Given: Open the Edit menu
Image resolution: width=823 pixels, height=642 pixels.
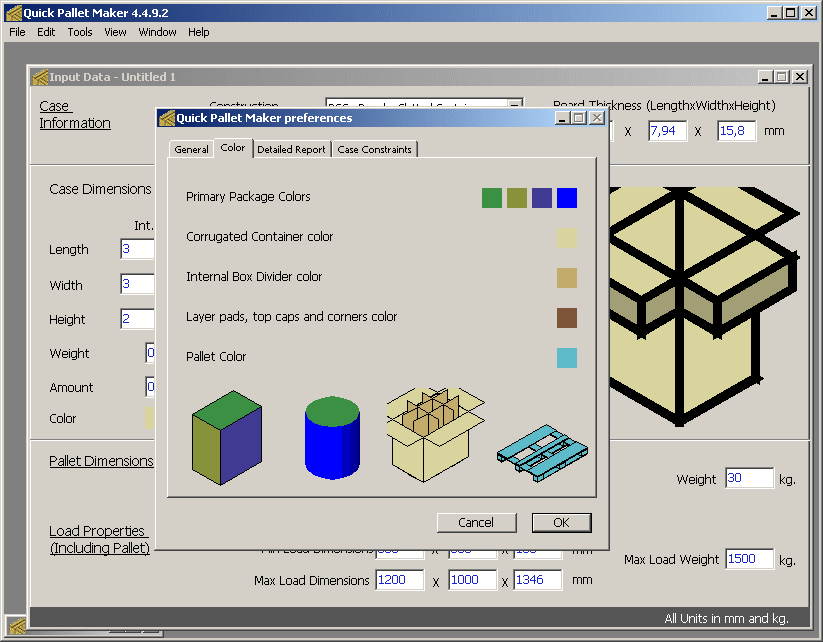Looking at the screenshot, I should (x=46, y=32).
